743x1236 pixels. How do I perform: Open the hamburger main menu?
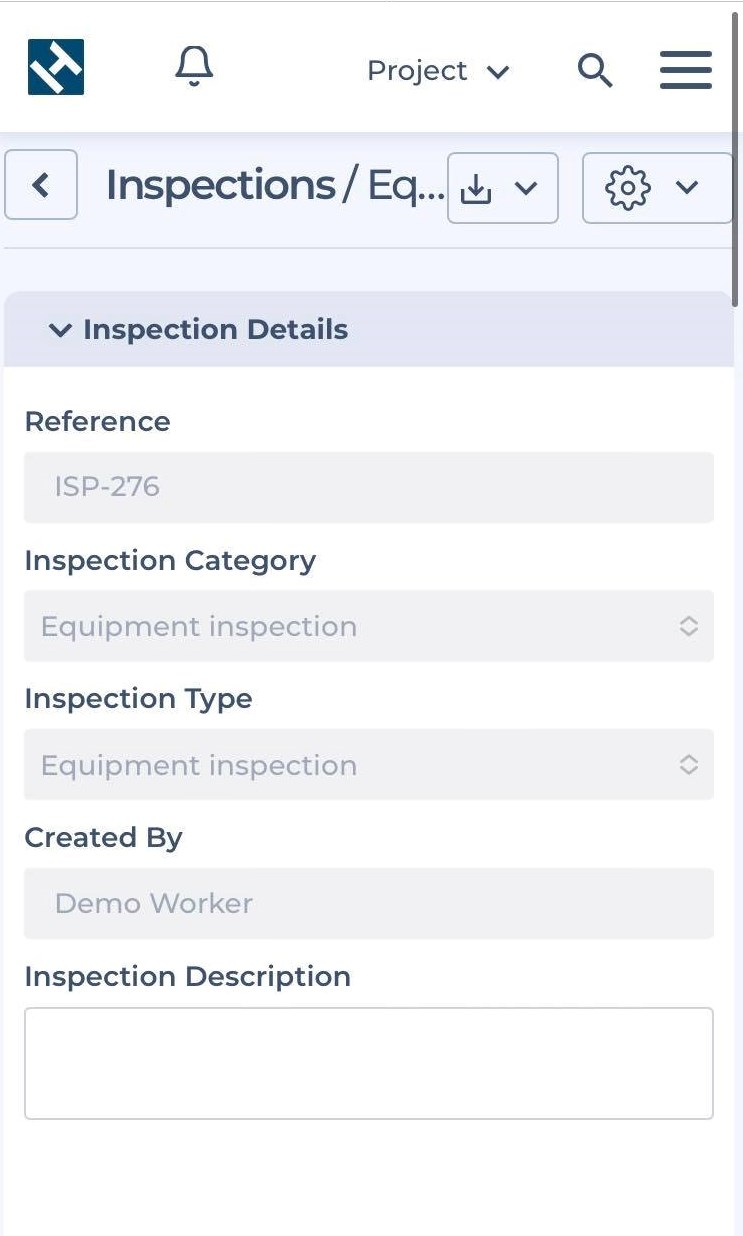[686, 70]
